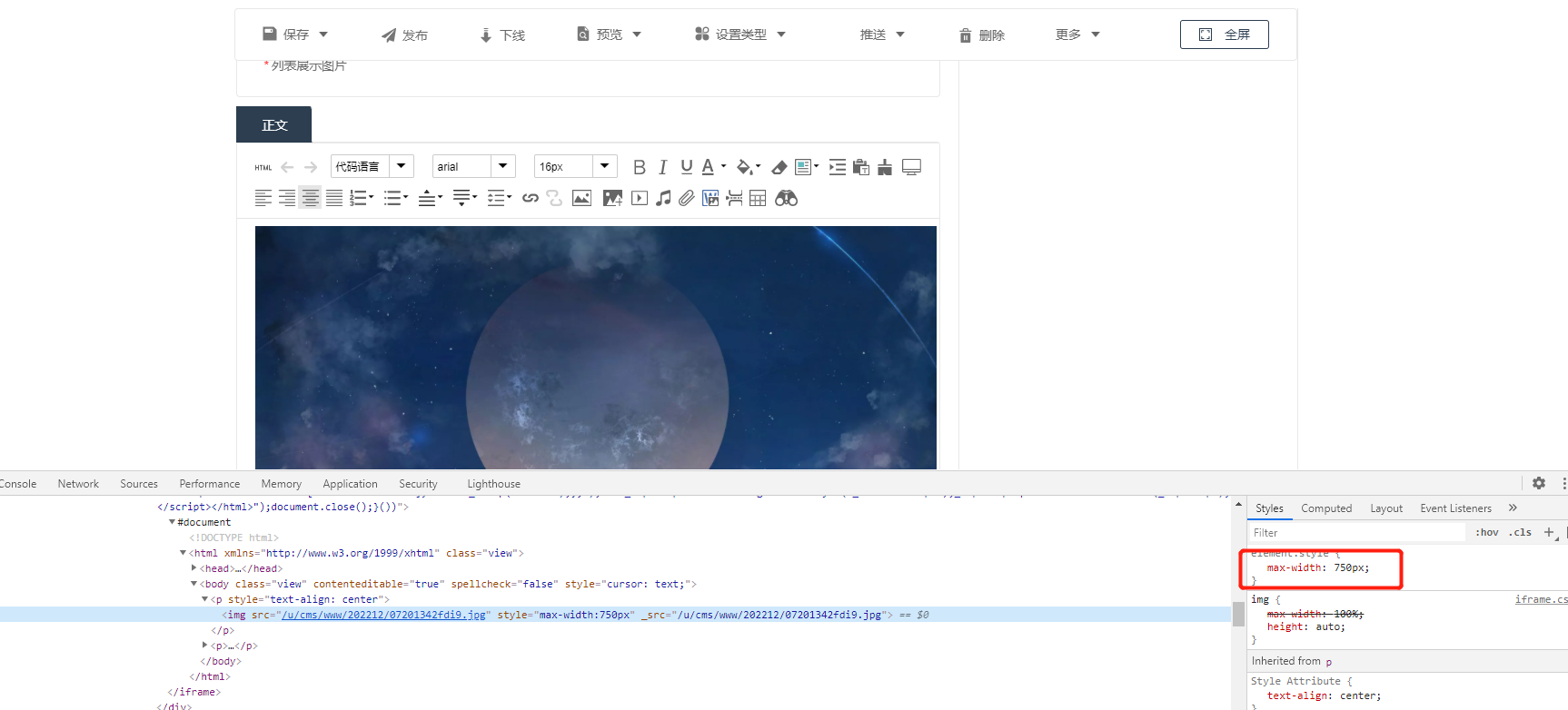Open the Network tab in DevTools

[78, 484]
